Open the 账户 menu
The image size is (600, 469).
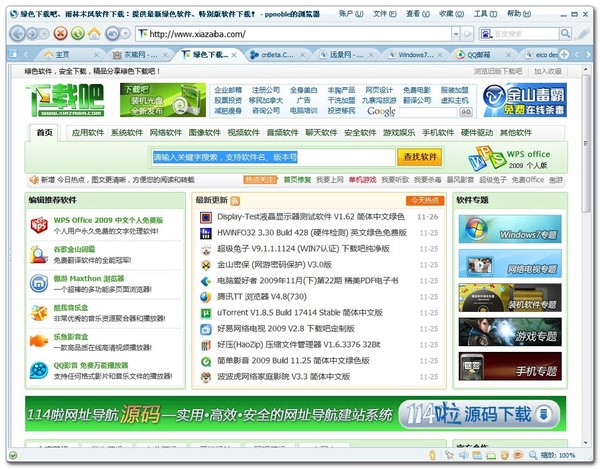(x=351, y=14)
